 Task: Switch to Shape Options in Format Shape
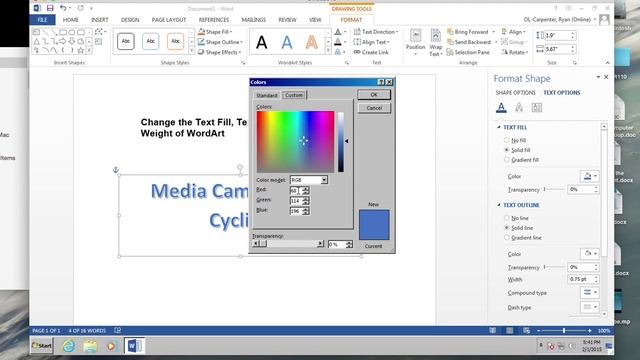[516, 93]
